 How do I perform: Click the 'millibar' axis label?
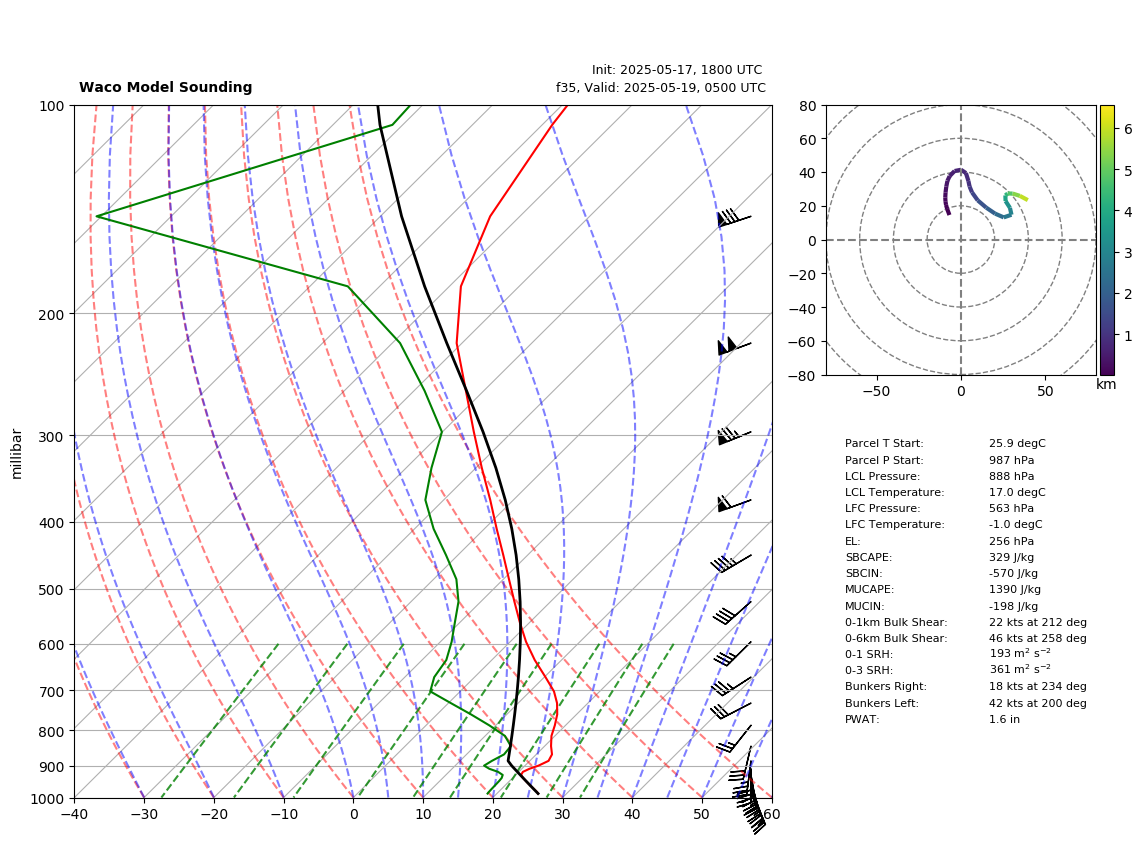(x=17, y=454)
